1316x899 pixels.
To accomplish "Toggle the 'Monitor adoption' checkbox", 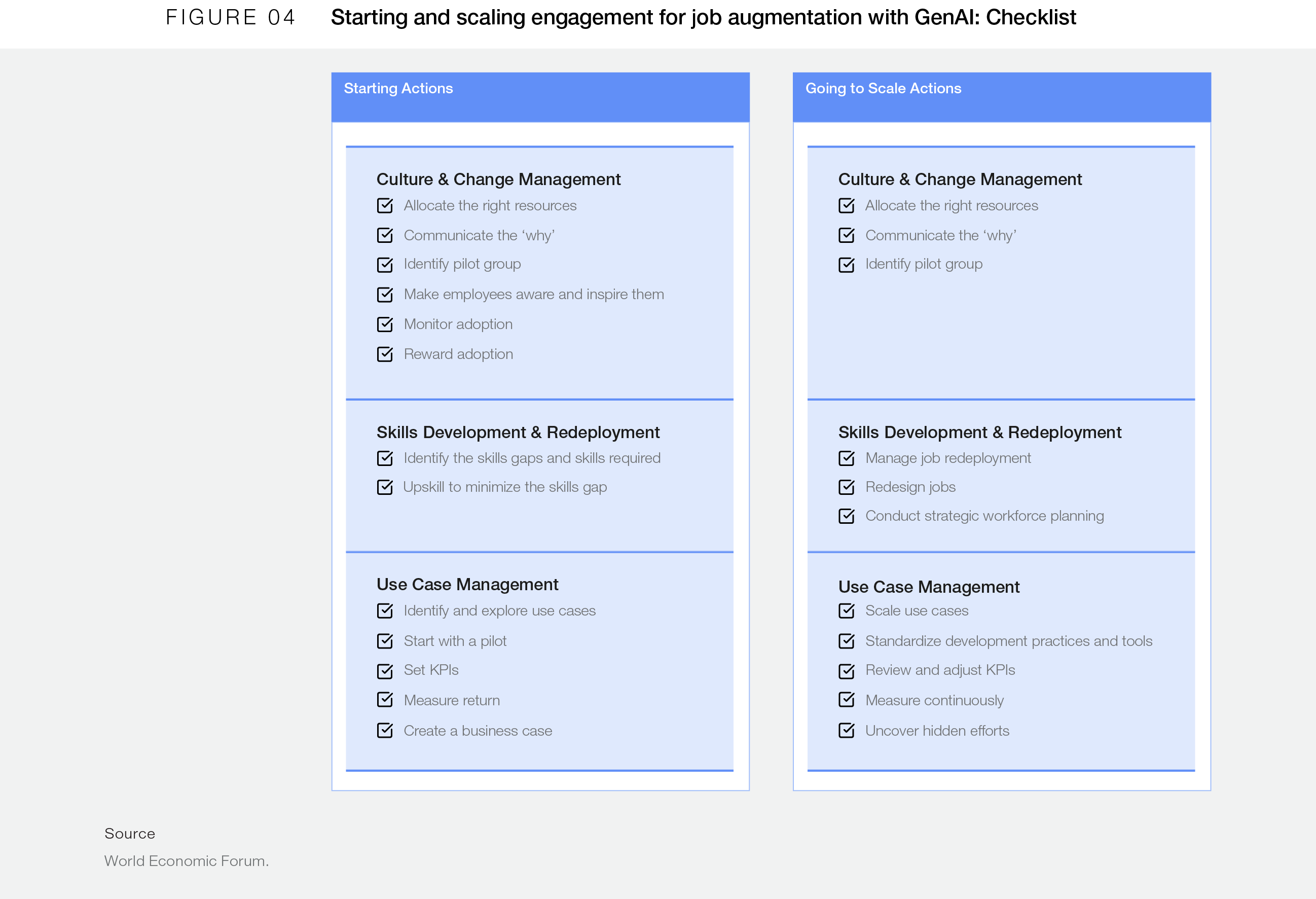I will 384,325.
